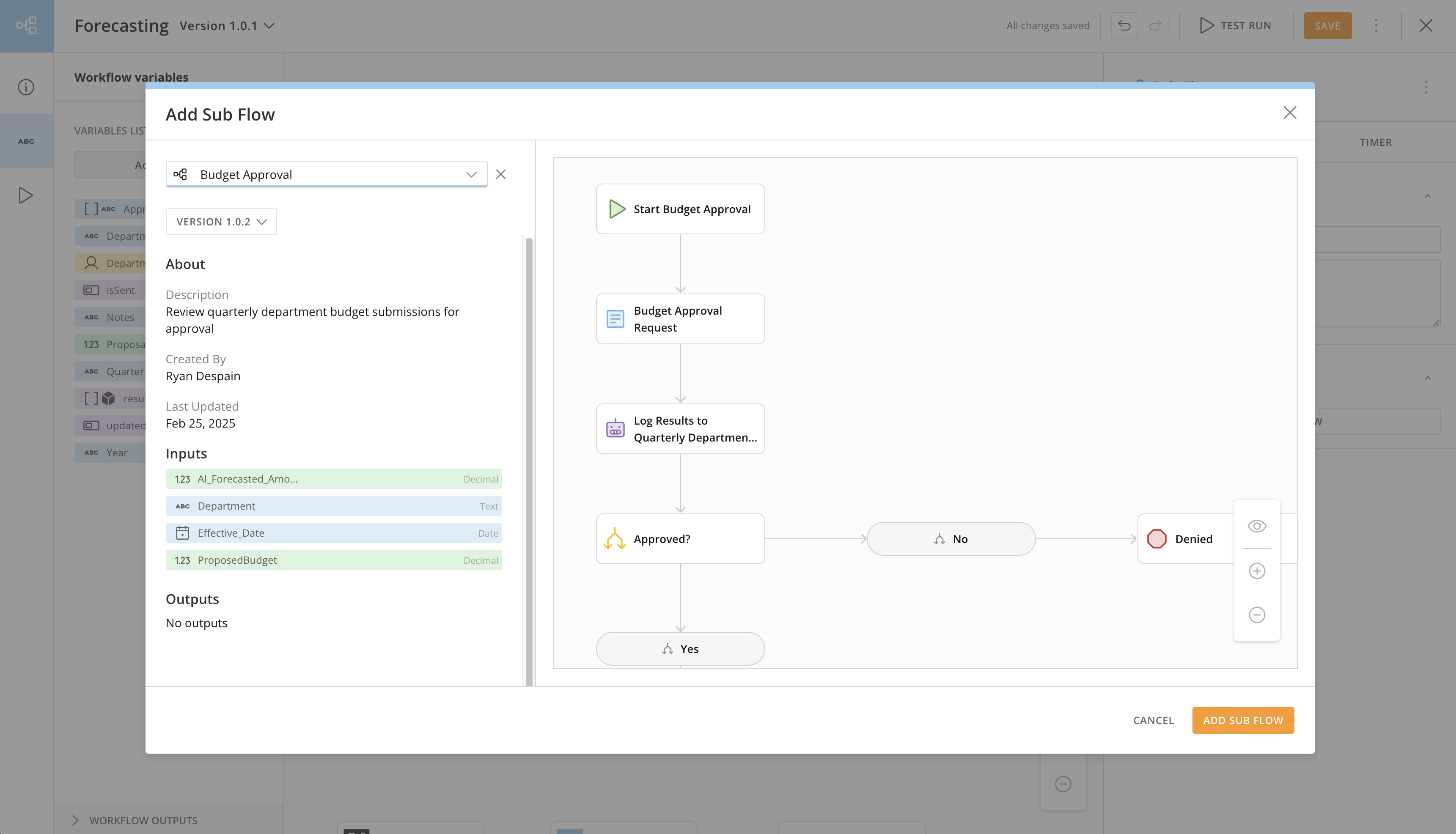Clear the Budget Approval selection with X
1456x834 pixels.
pyautogui.click(x=500, y=174)
